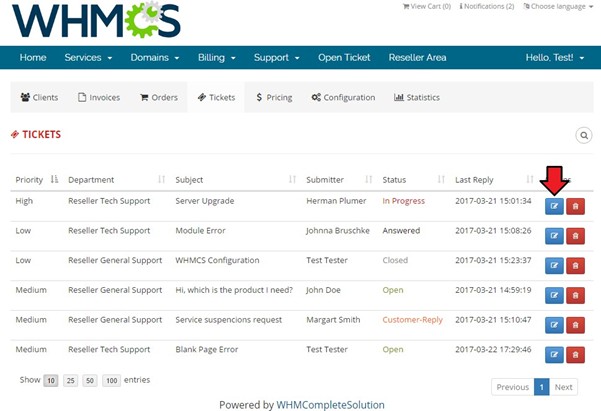Viewport: 601px width, 411px height.
Task: Open the ticket search magnifier icon
Action: click(583, 135)
